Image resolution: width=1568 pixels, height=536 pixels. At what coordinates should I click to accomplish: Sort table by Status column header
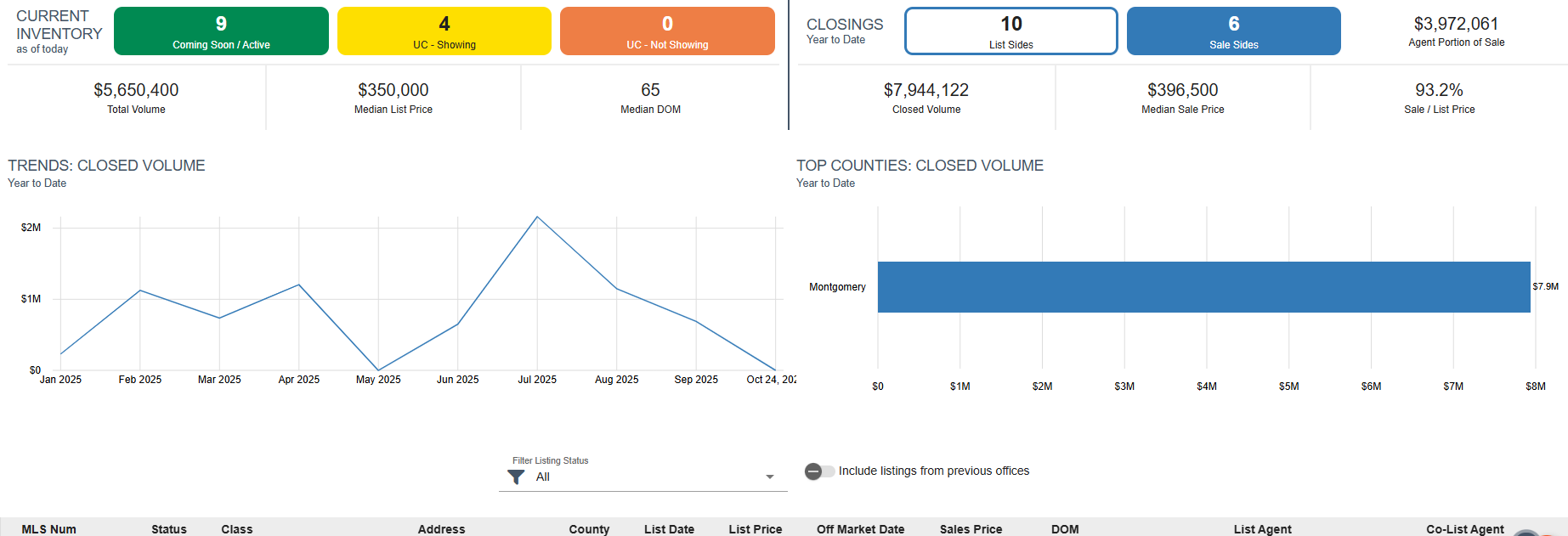pos(169,529)
